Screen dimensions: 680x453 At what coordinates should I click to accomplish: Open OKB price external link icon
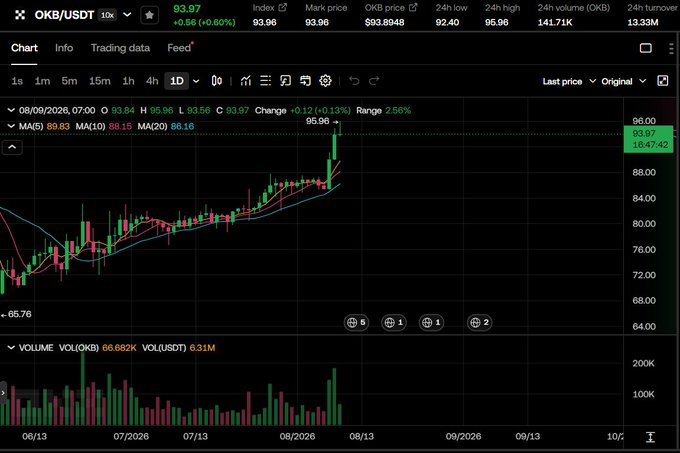413,7
